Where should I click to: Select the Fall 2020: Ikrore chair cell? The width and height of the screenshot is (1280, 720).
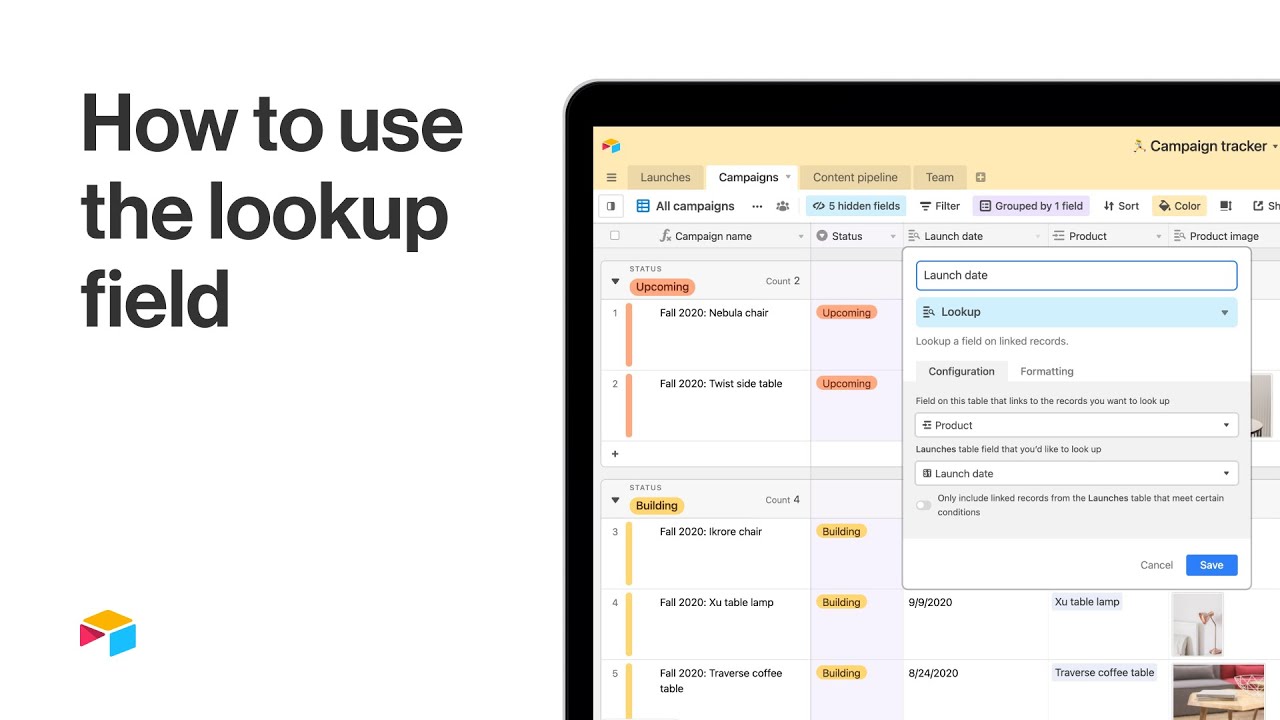click(711, 532)
